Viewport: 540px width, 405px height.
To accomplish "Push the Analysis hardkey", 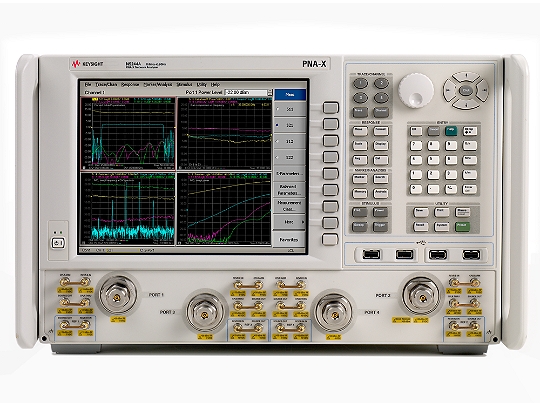I will (381, 193).
